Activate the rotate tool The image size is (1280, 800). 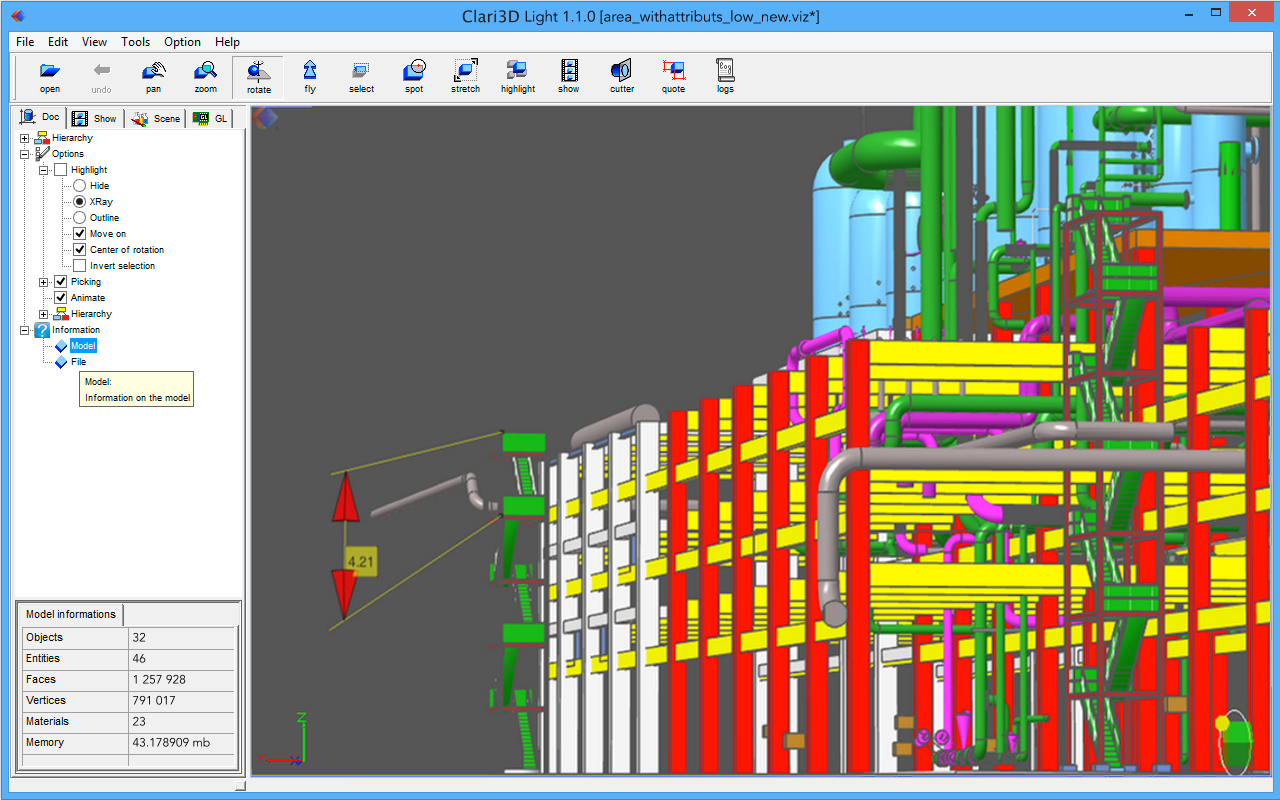[x=258, y=77]
